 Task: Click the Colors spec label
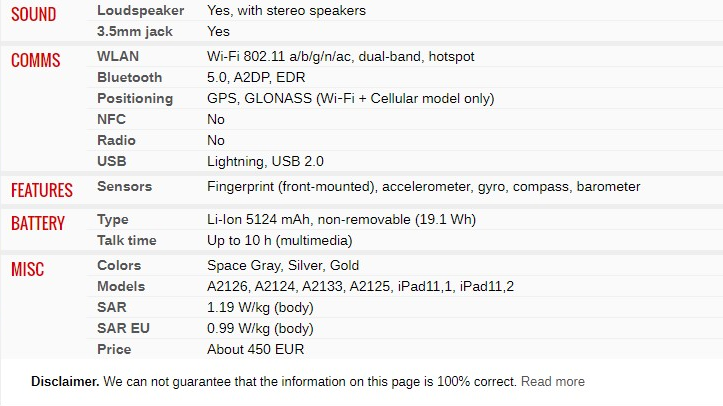point(119,265)
